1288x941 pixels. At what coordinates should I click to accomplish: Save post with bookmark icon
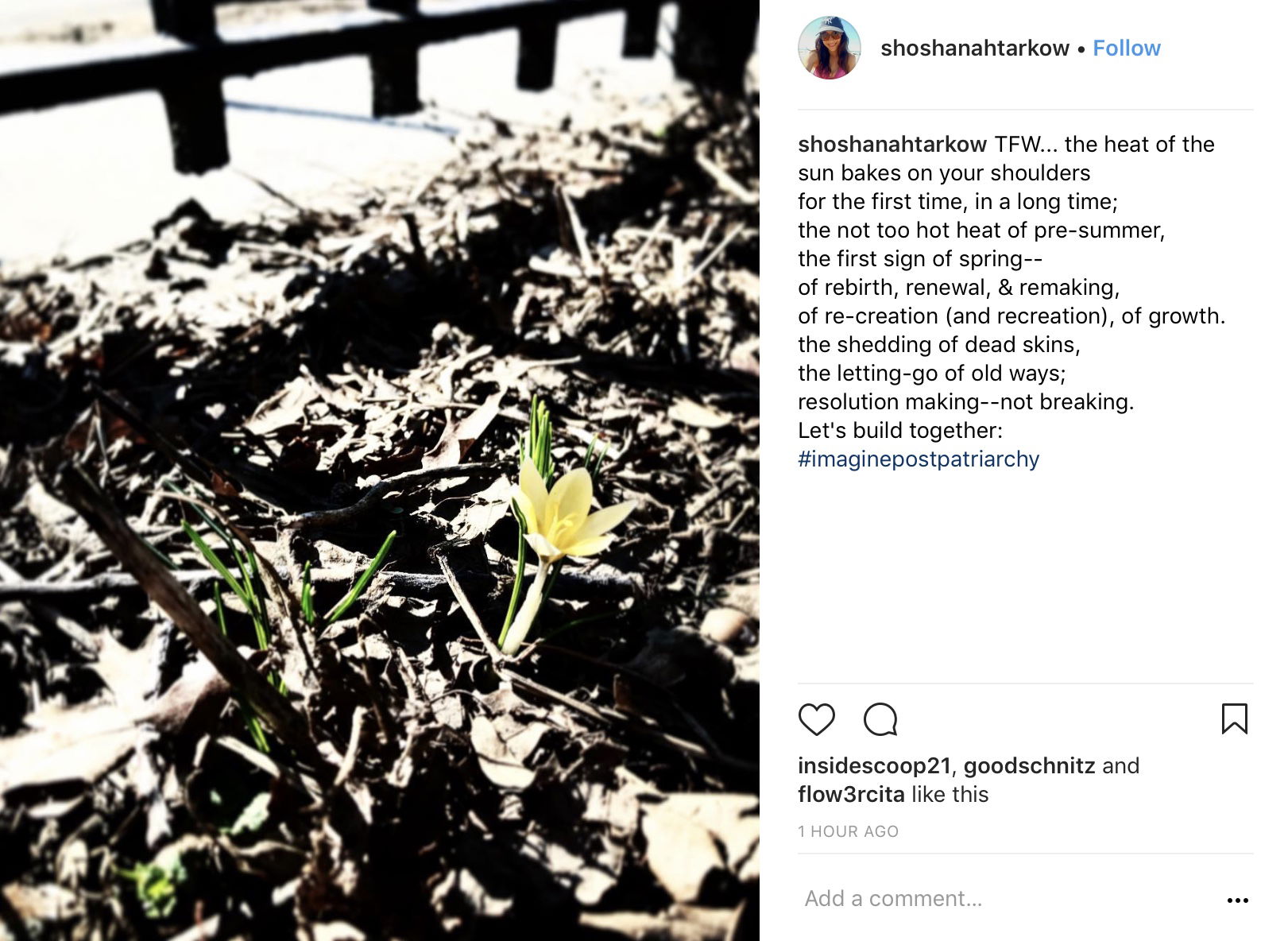pyautogui.click(x=1234, y=718)
